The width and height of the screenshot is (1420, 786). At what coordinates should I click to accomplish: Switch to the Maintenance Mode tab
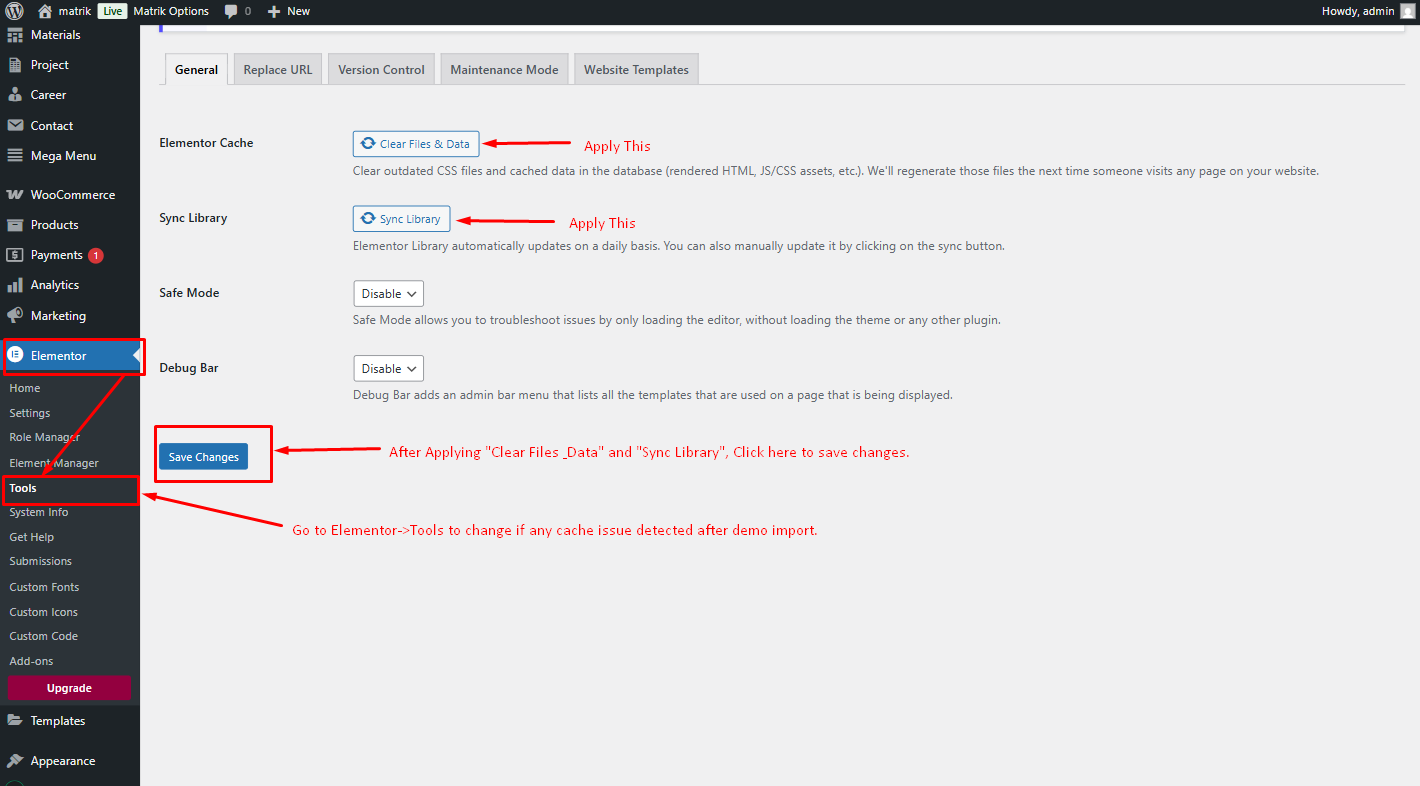[504, 70]
